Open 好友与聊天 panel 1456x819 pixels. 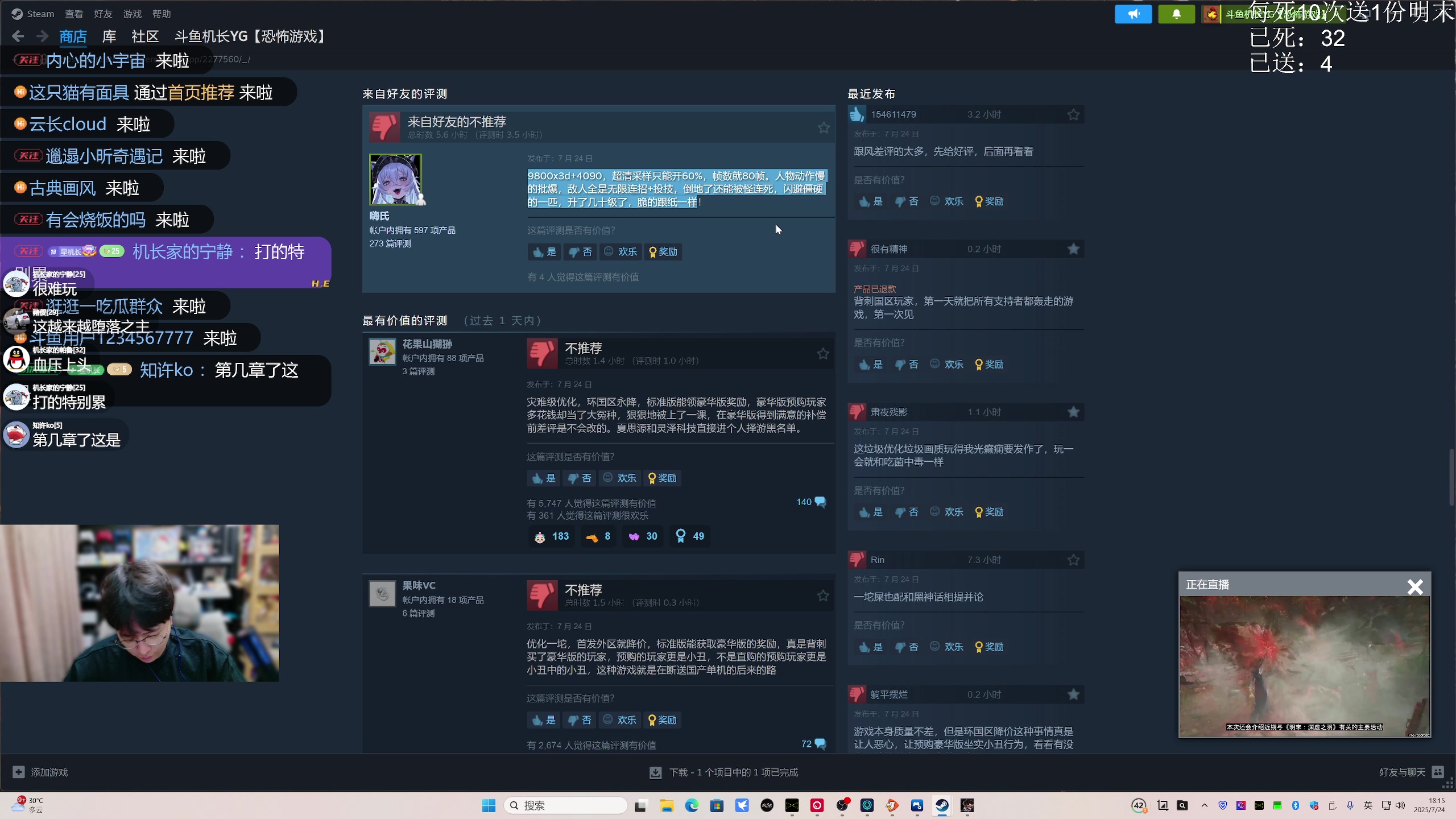click(1412, 772)
